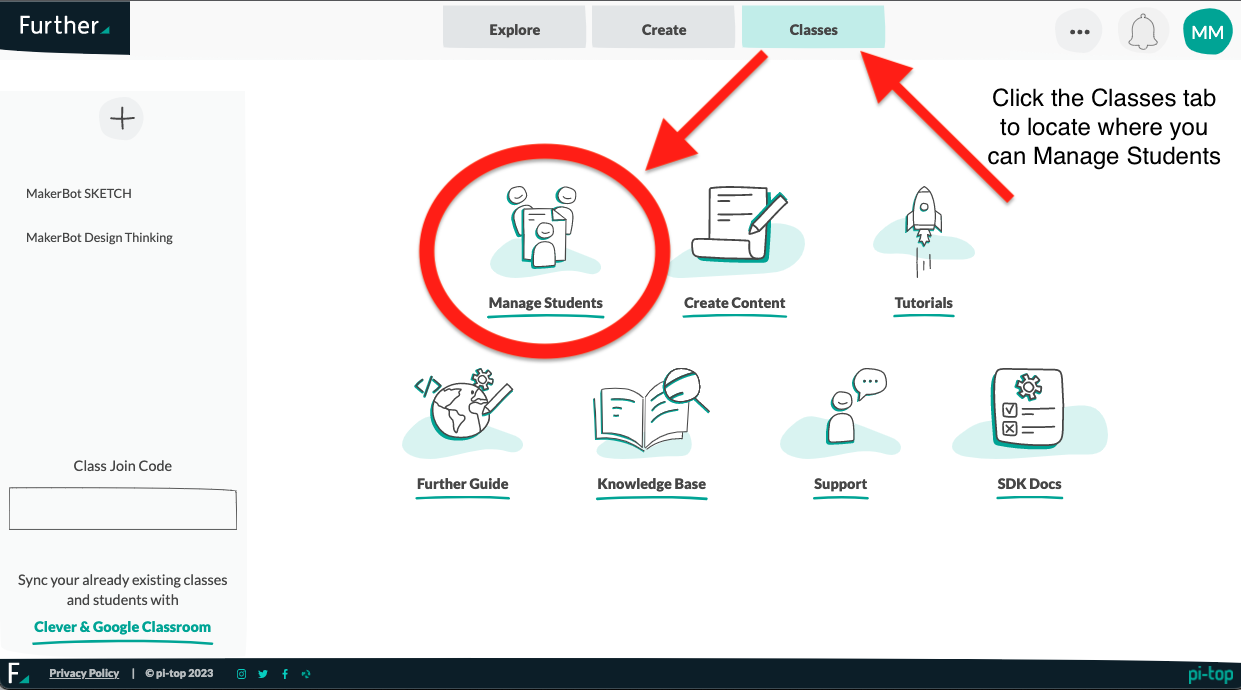The height and width of the screenshot is (690, 1241).
Task: Select MakerBot SKETCH class in sidebar
Action: click(79, 193)
